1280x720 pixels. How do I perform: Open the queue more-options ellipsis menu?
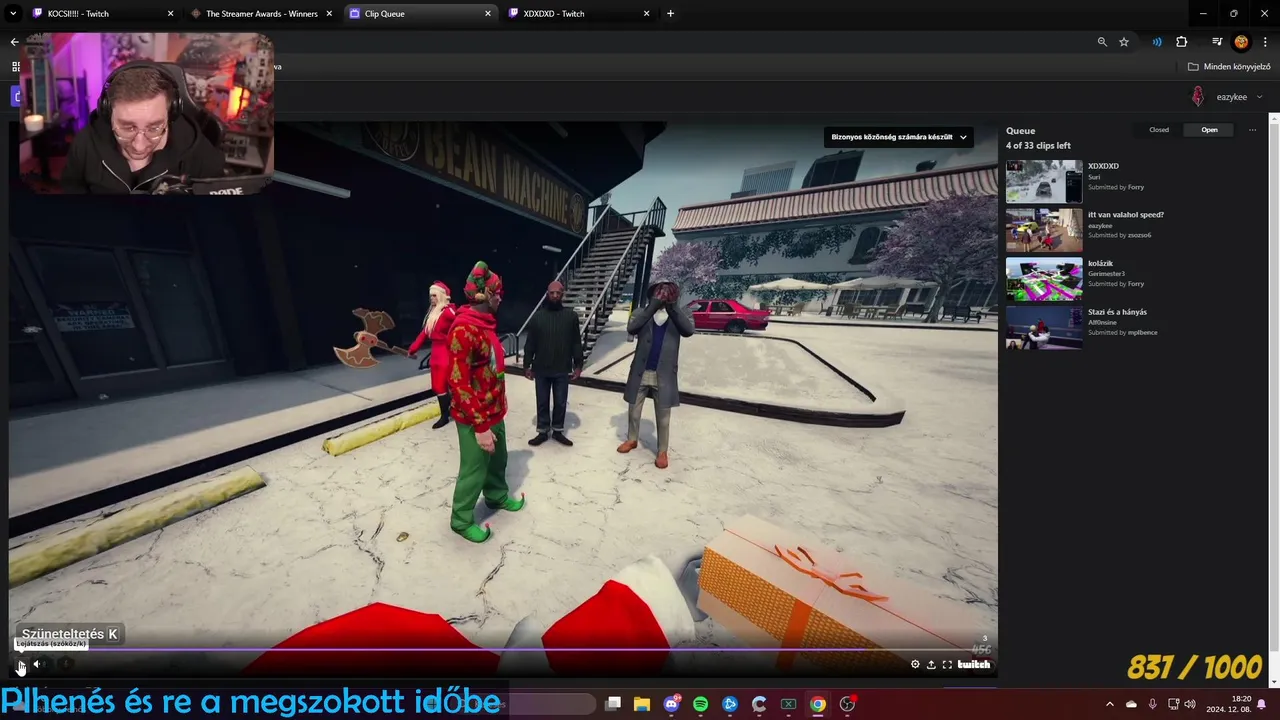point(1252,130)
